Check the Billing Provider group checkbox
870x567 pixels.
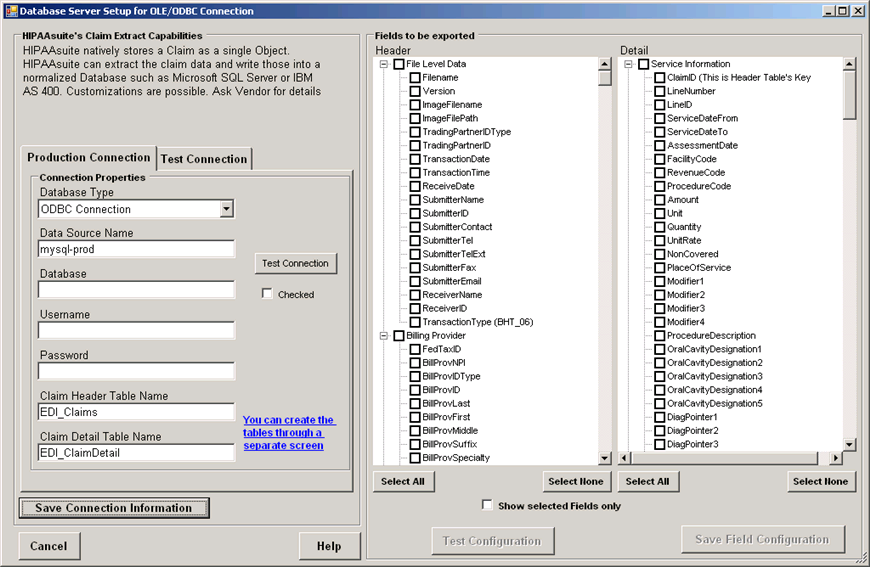click(398, 336)
